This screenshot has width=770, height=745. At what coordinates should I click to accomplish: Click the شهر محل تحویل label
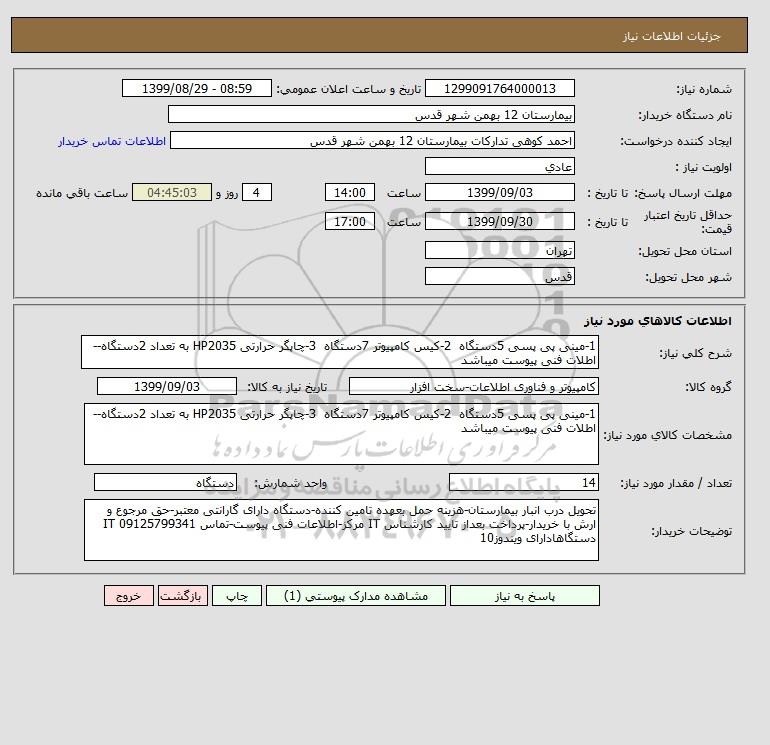688,277
